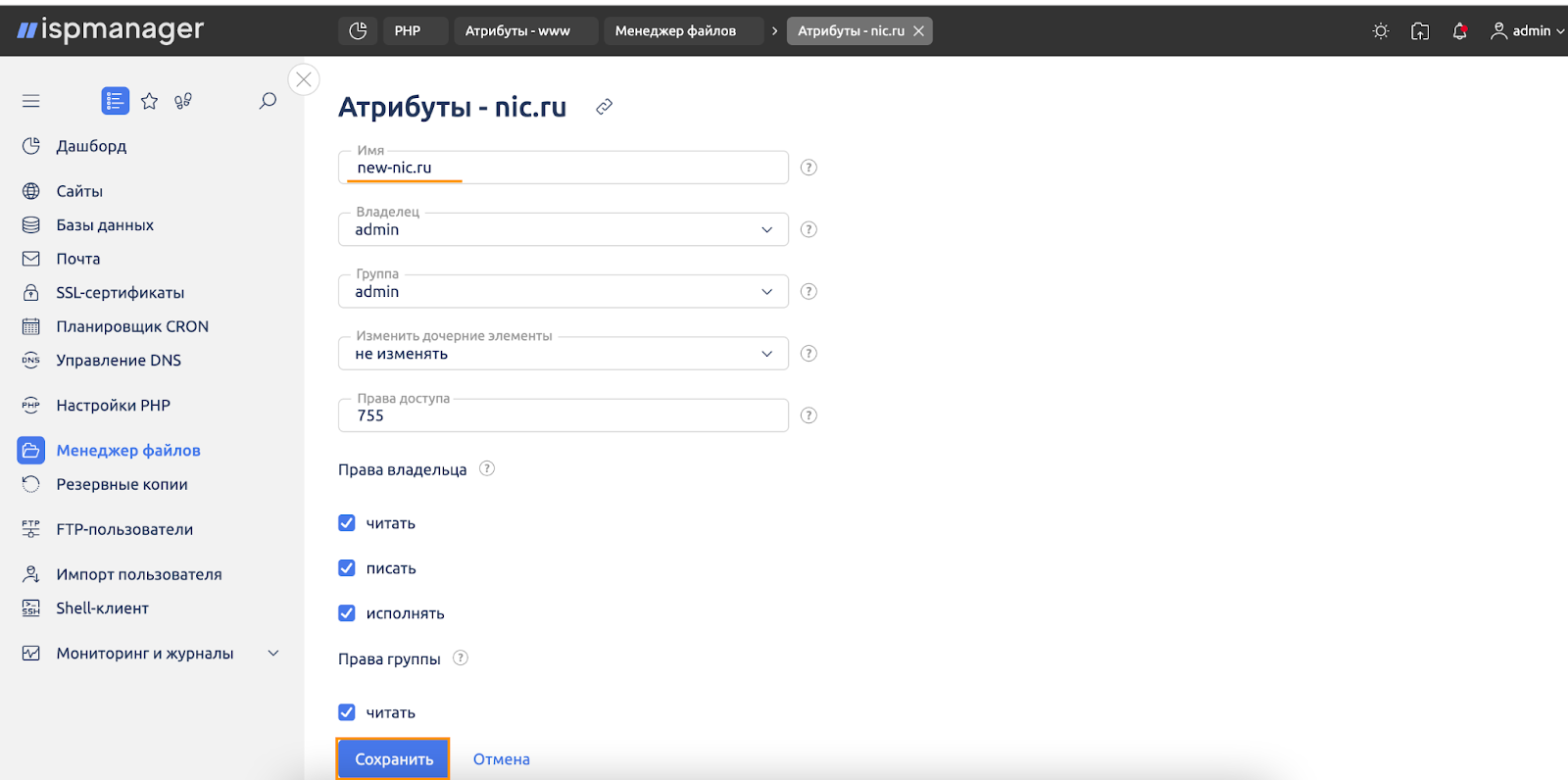Open Почта in the sidebar

(78, 259)
